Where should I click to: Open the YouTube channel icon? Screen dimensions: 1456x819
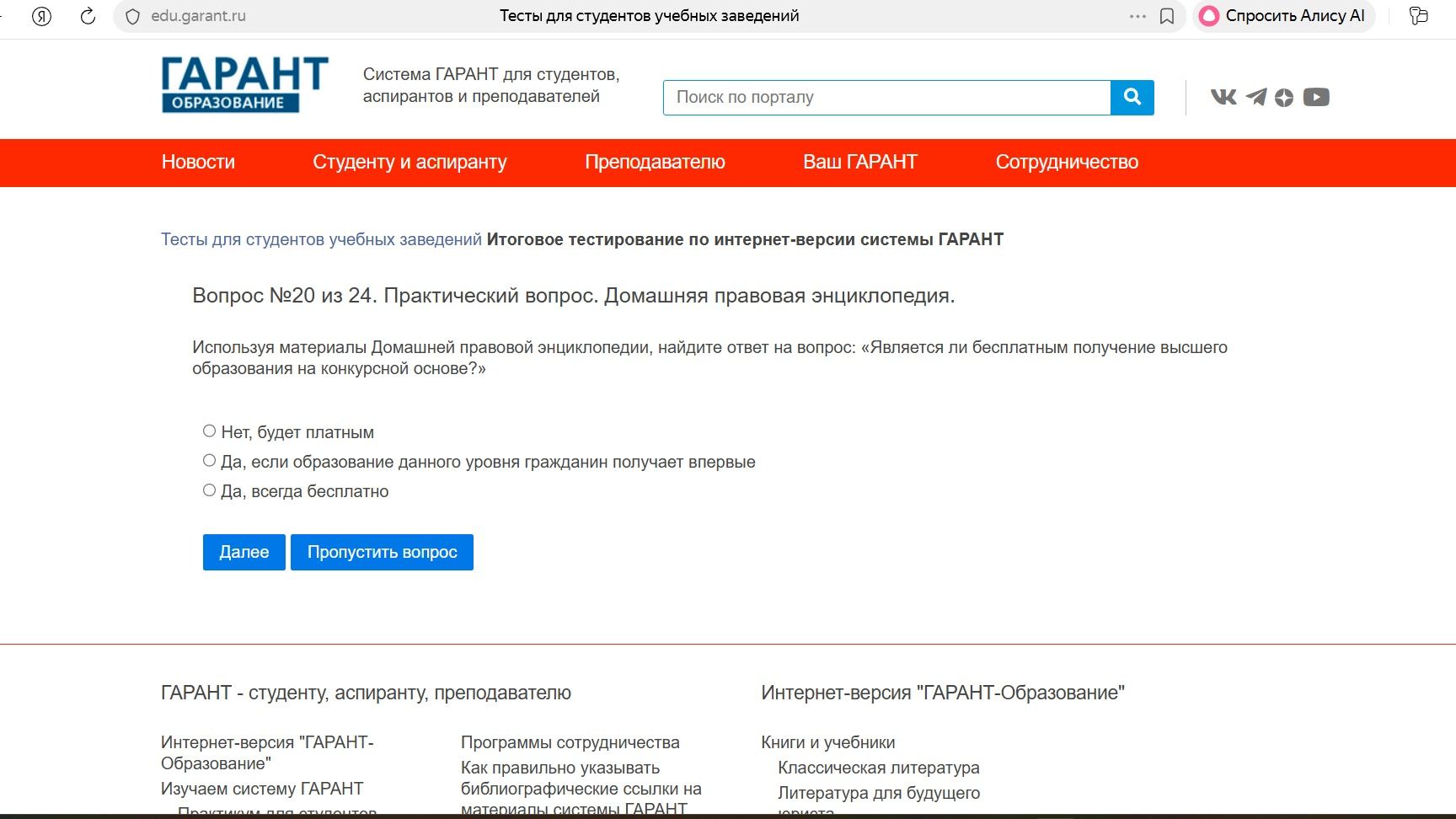[x=1316, y=98]
